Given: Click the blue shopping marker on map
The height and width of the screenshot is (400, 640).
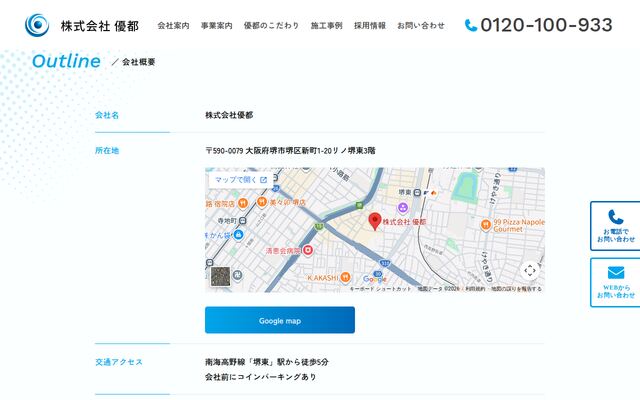Looking at the screenshot, I should [238, 235].
